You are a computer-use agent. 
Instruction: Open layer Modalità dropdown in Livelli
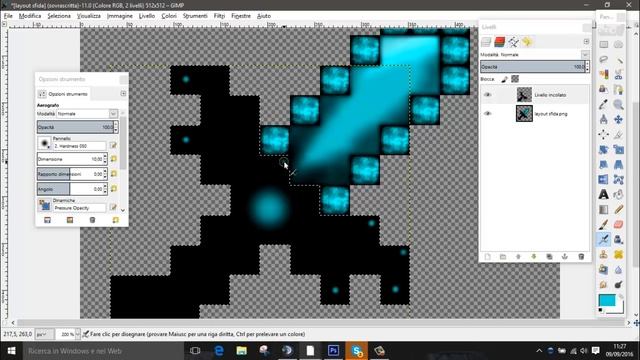[585, 54]
